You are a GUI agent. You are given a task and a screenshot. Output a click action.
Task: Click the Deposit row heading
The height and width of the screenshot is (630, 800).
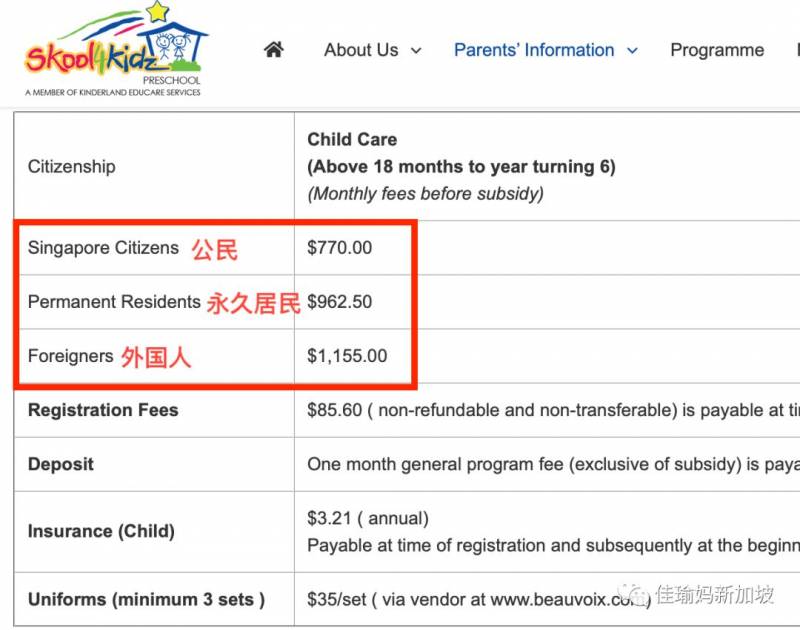coord(61,465)
